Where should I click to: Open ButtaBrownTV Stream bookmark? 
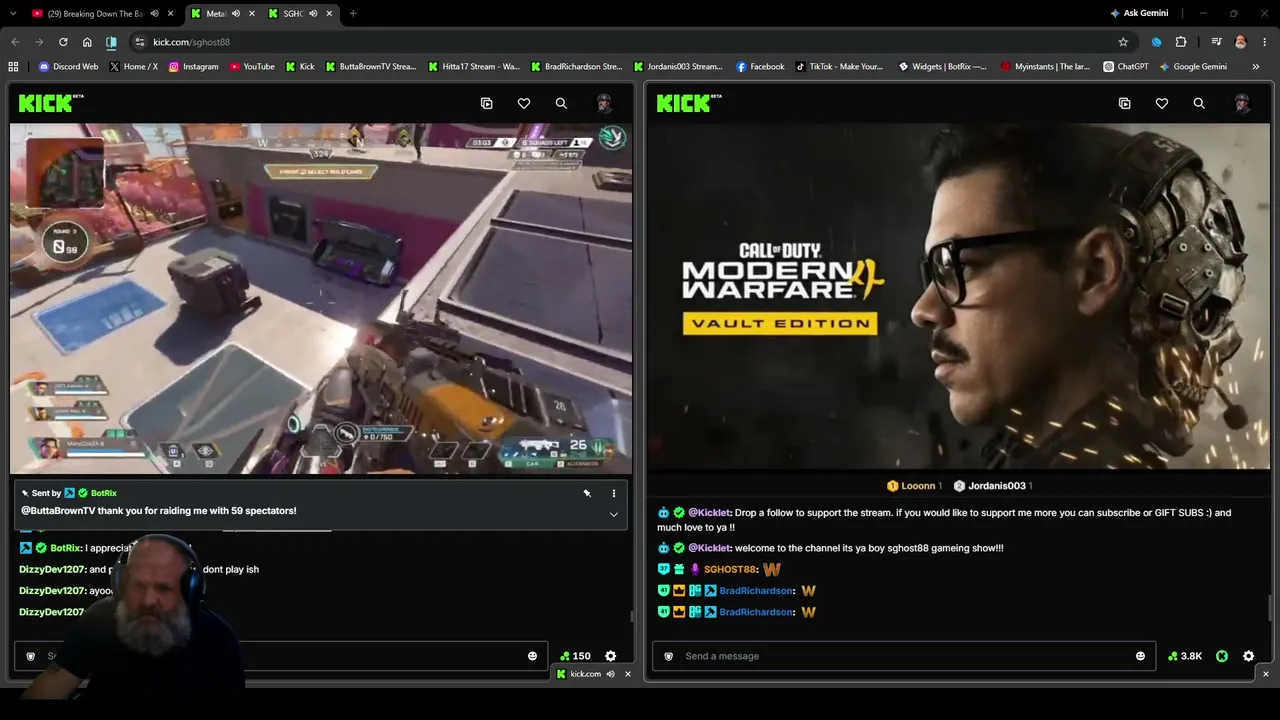[370, 67]
